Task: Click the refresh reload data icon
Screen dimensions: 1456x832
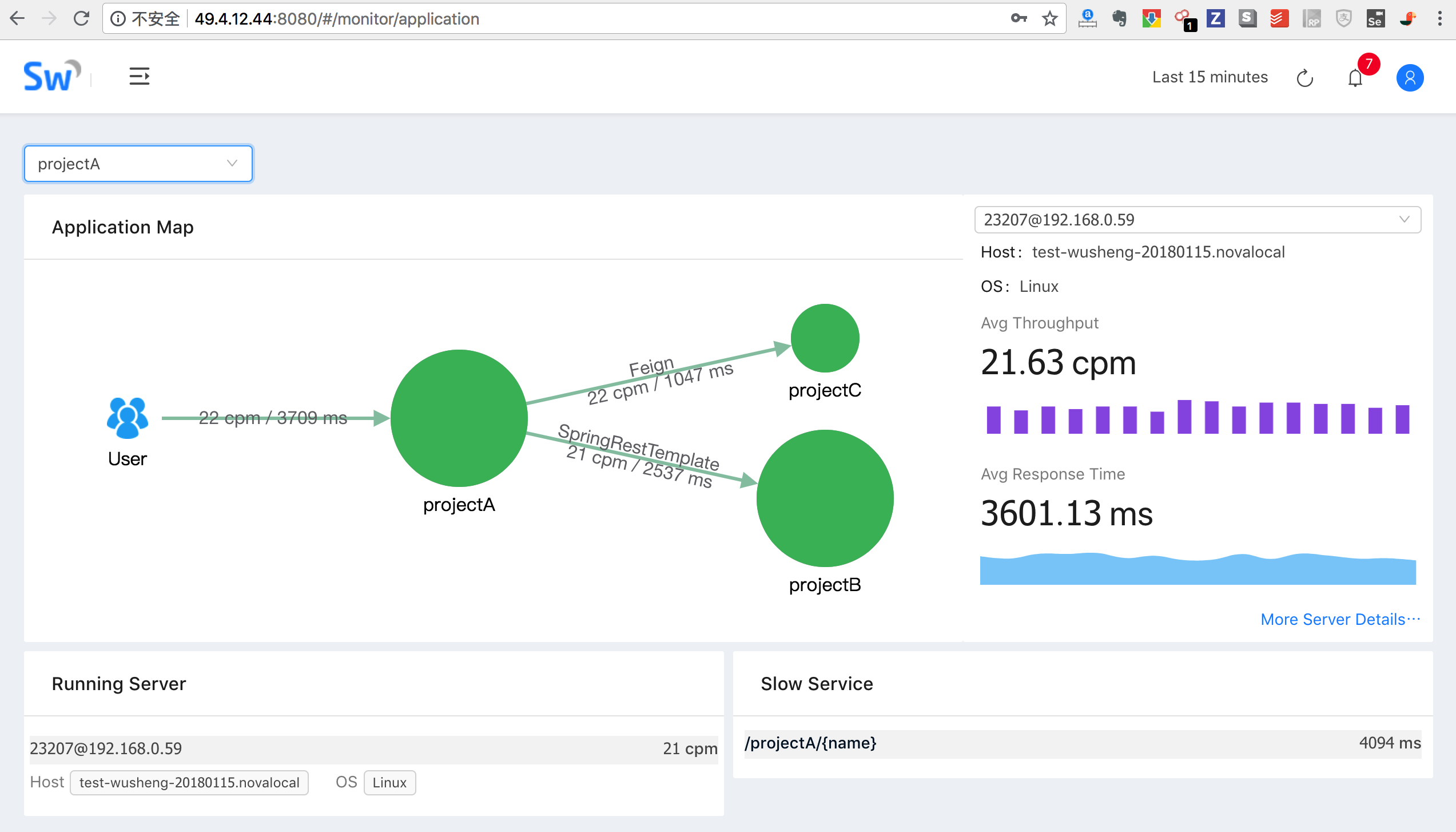Action: coord(1304,78)
